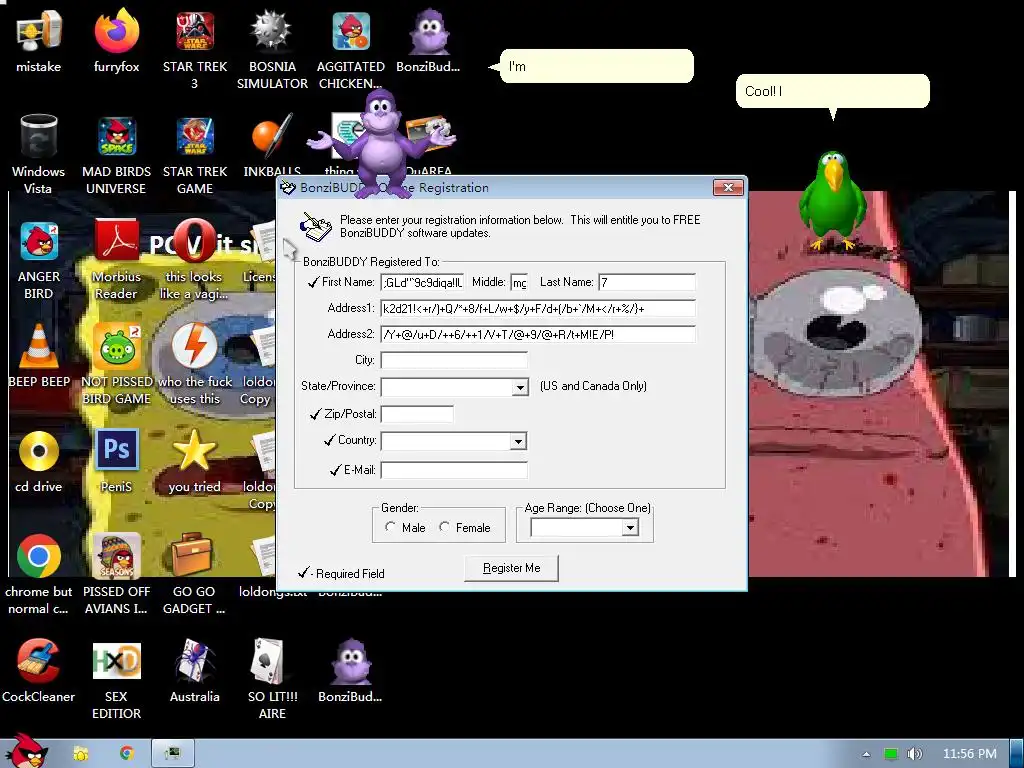Image resolution: width=1024 pixels, height=768 pixels.
Task: Open the Opera icon labeled 'this looks like'
Action: [x=195, y=242]
